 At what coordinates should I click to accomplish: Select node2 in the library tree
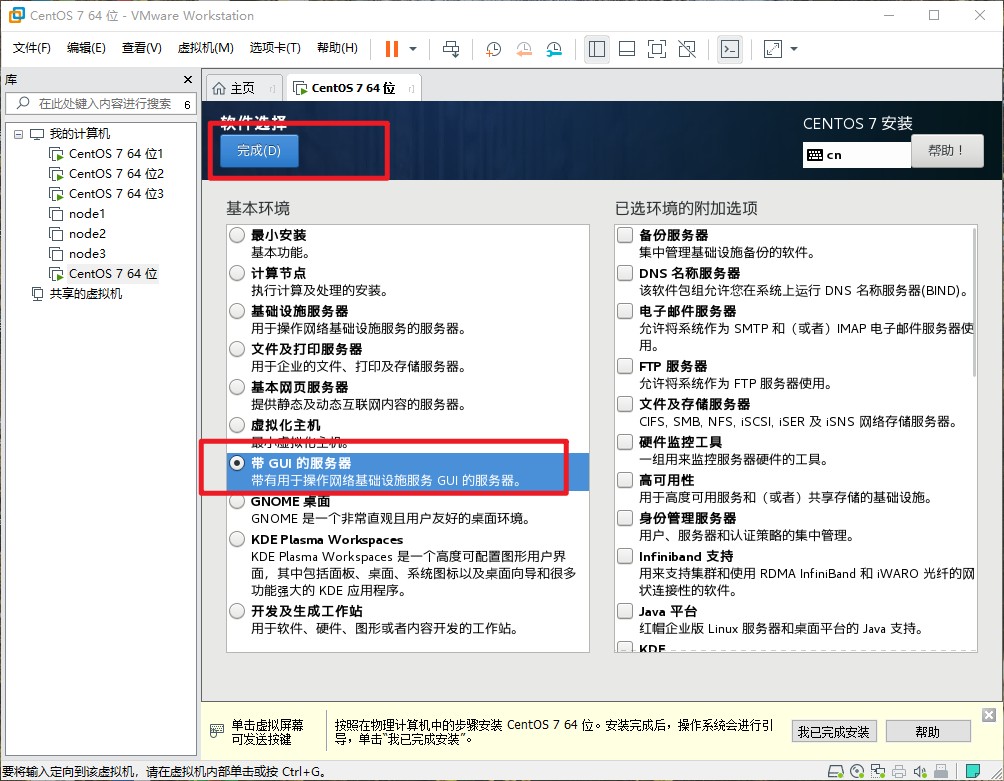click(x=77, y=234)
